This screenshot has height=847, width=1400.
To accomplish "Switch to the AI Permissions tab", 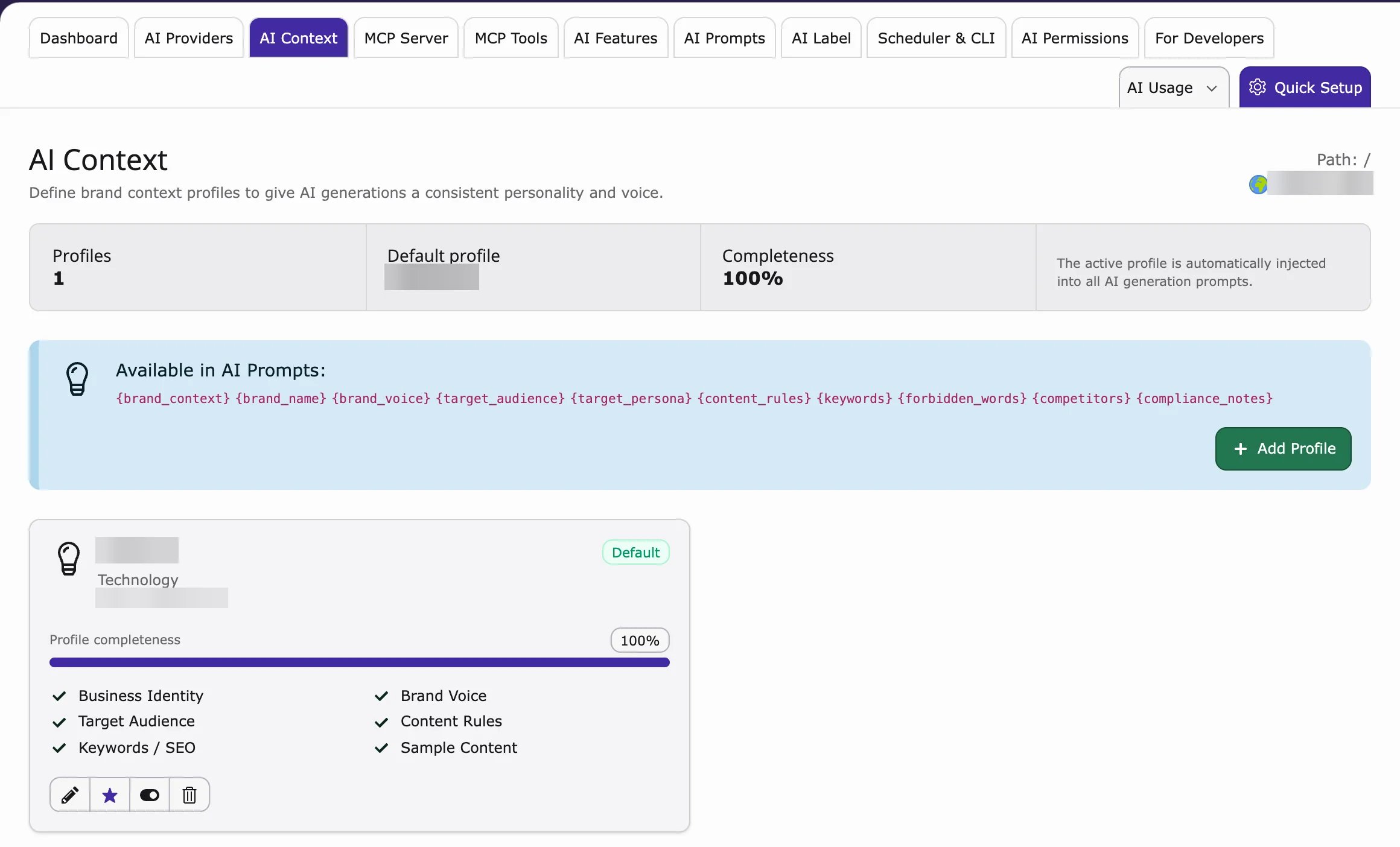I will point(1075,38).
